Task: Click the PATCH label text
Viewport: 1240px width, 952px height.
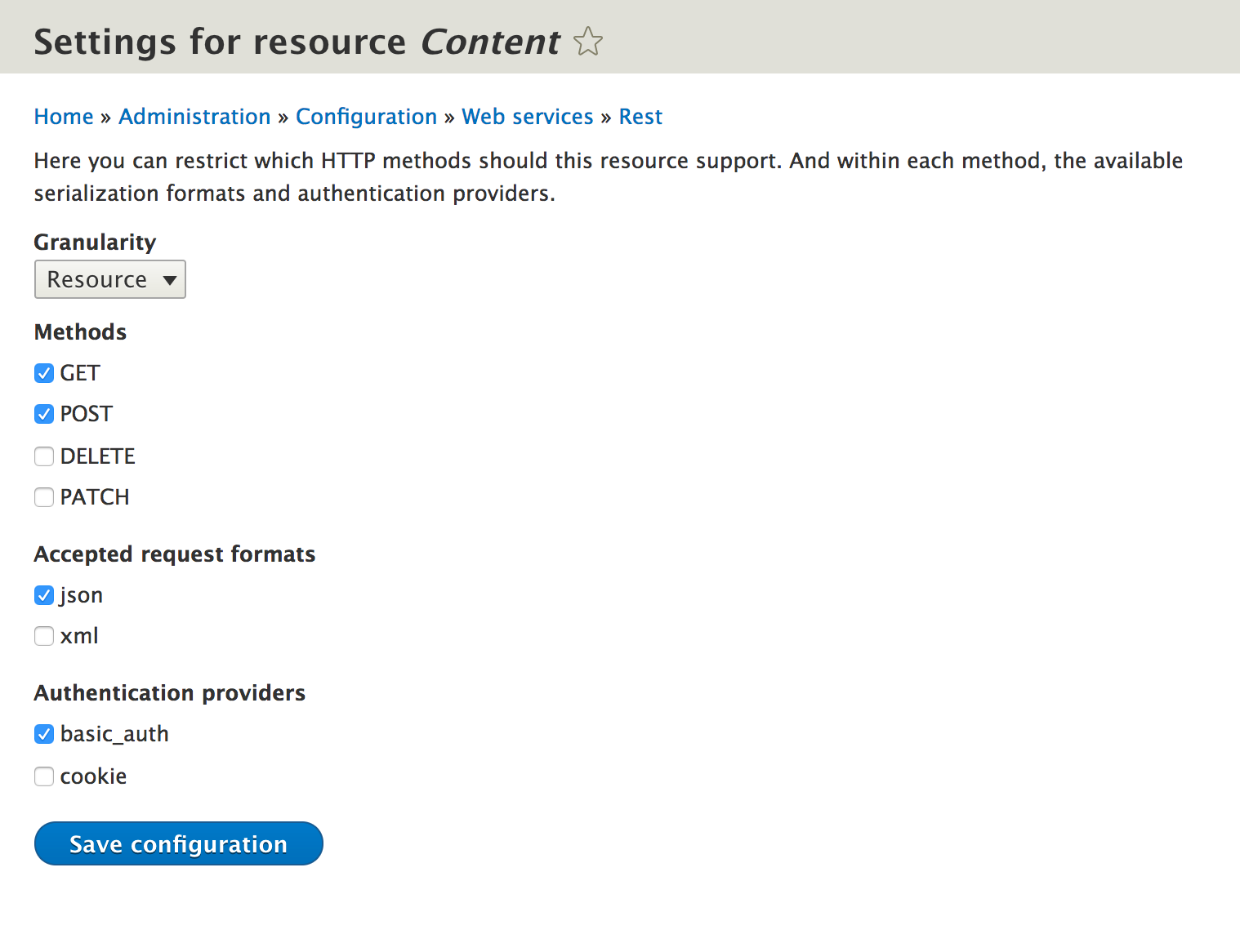Action: point(95,497)
